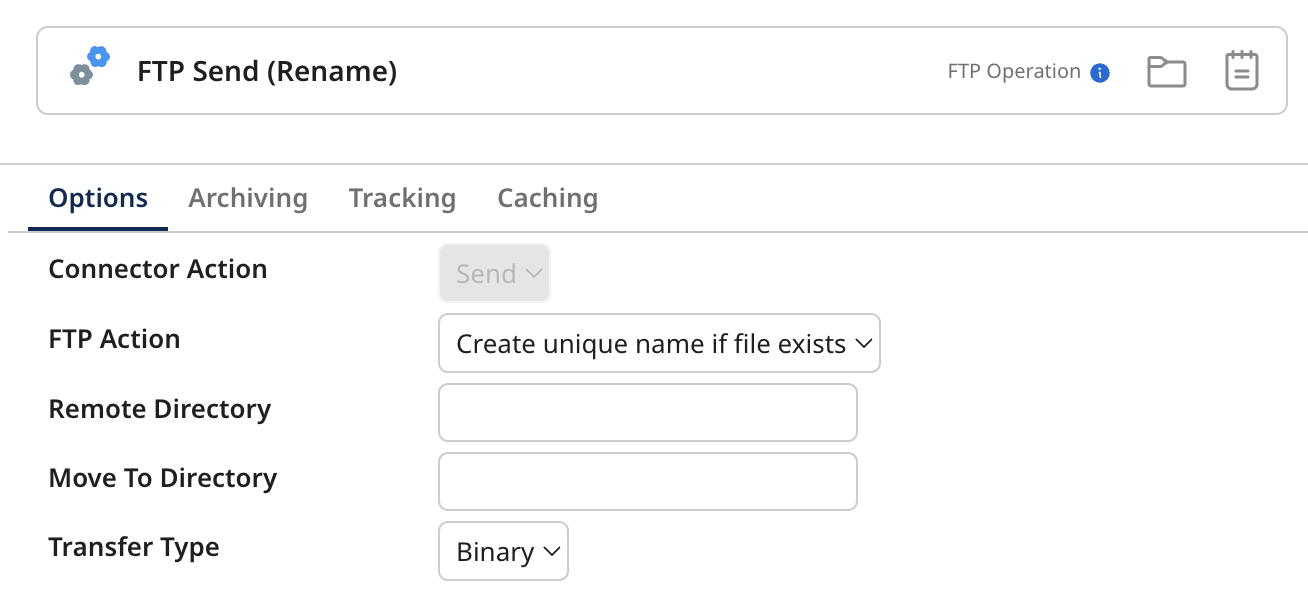Screen dimensions: 1308x610
Task: Open the FTP Action dropdown
Action: 659,343
